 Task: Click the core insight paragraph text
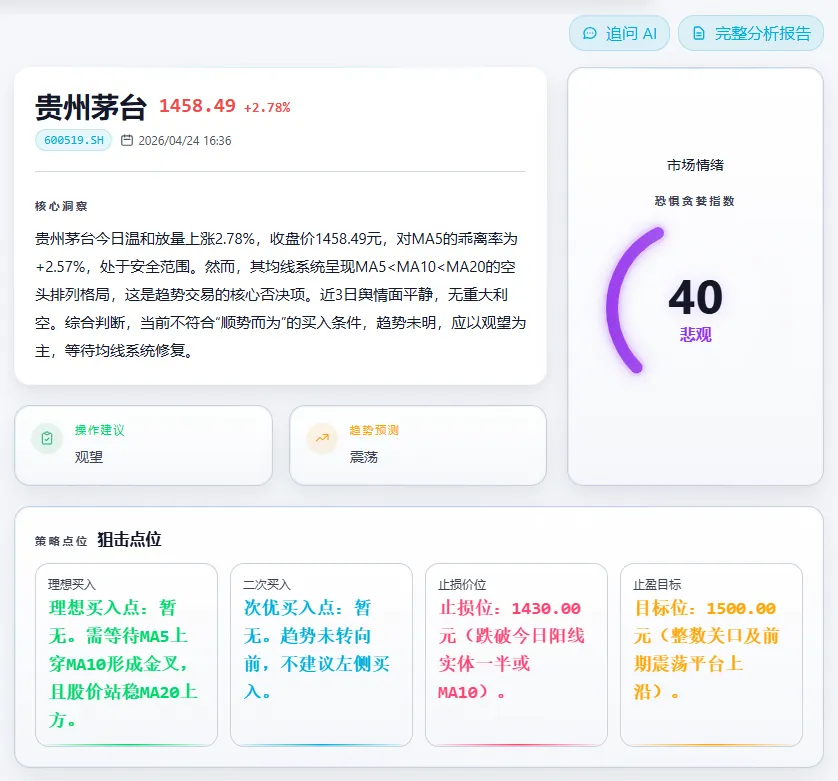pyautogui.click(x=281, y=295)
